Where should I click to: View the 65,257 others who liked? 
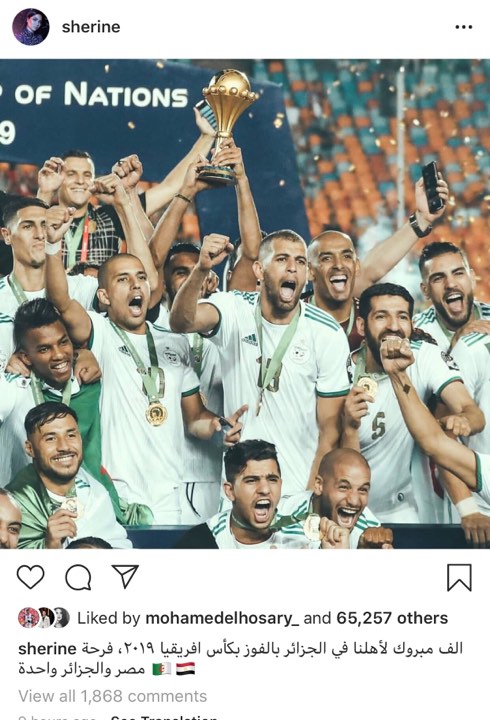pyautogui.click(x=392, y=618)
